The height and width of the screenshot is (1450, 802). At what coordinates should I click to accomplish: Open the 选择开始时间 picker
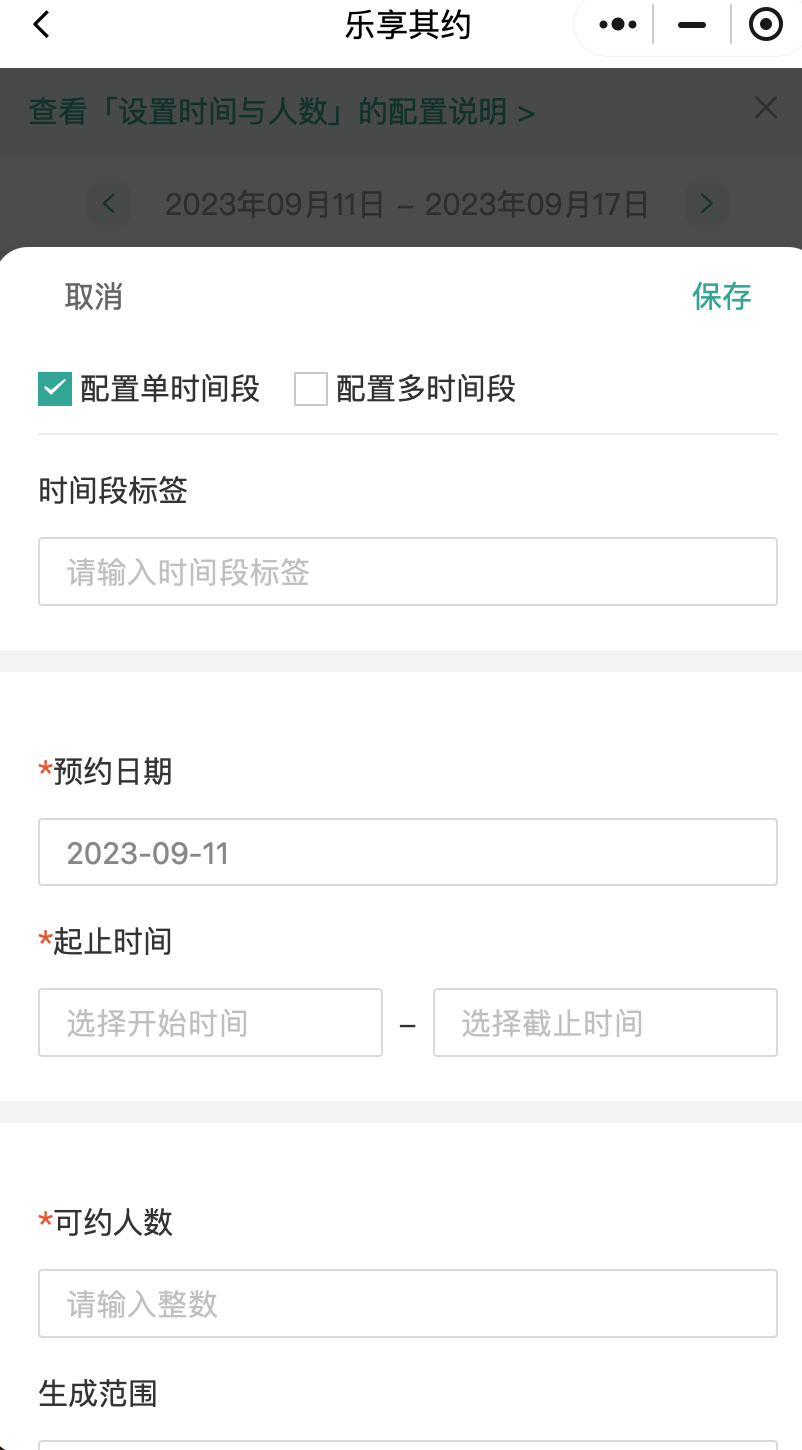coord(210,1023)
